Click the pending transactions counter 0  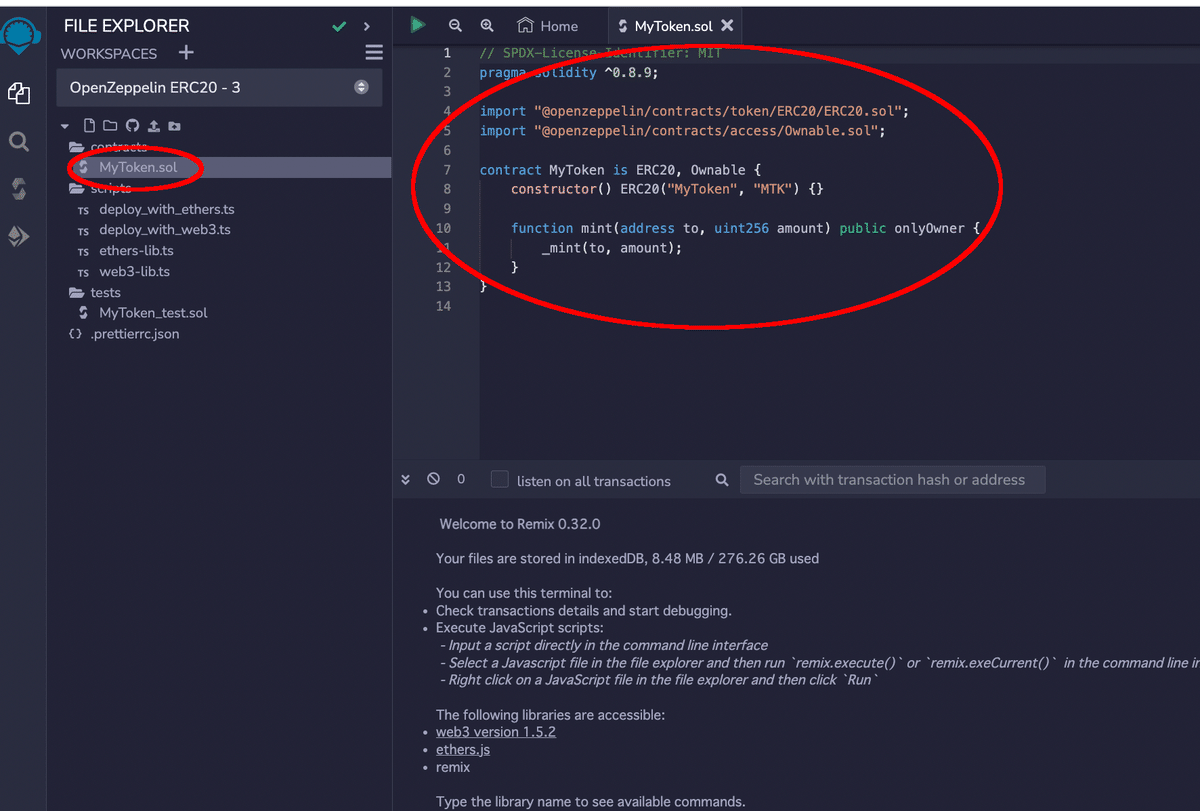click(x=461, y=479)
